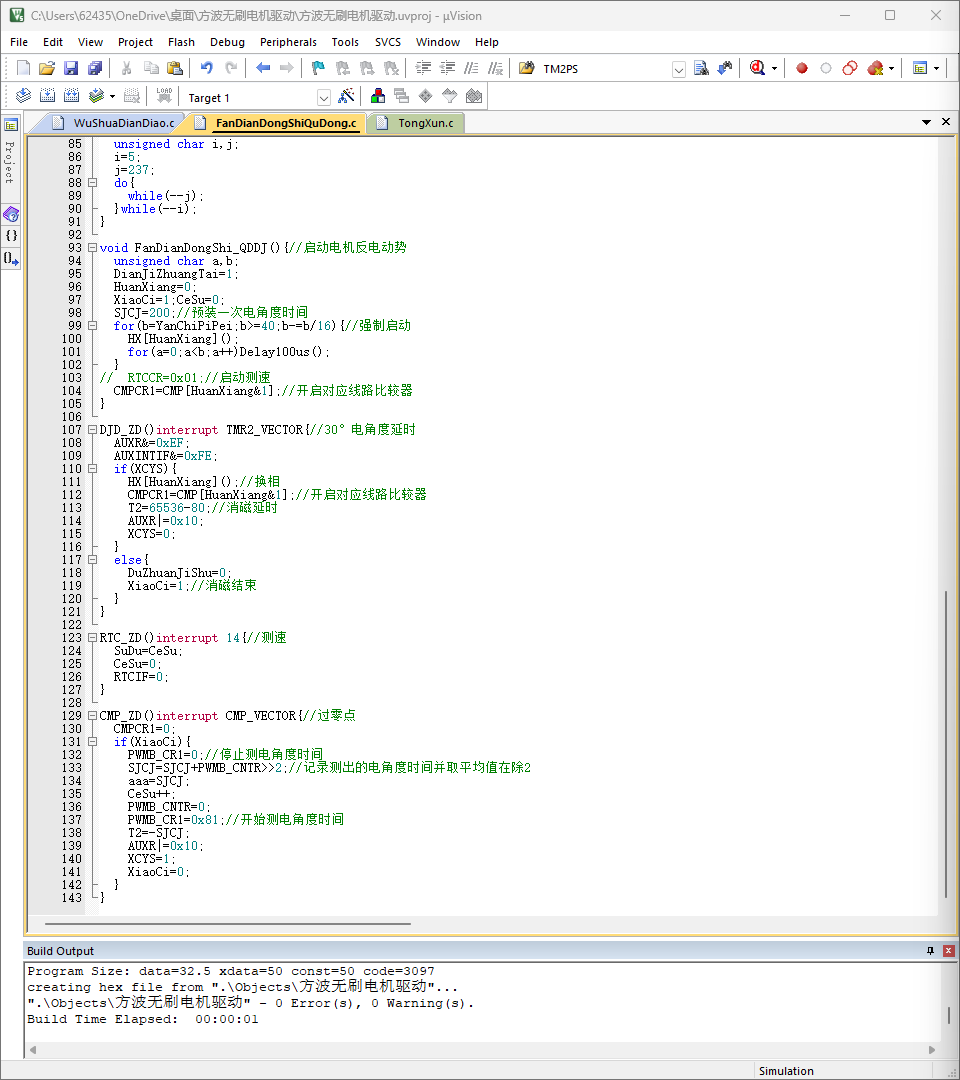Screen dimensions: 960x1080
Task: Open the Project menu
Action: 135,42
